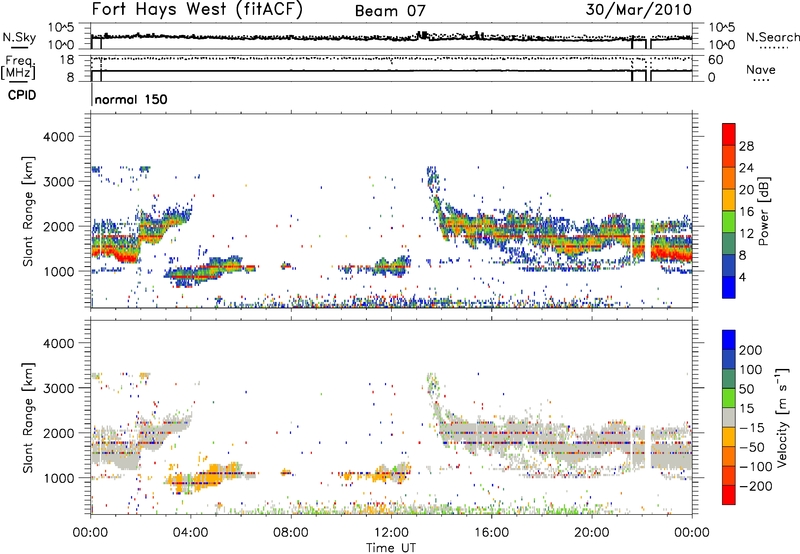Click the "Fort Hays West (fitACF)" plot title

[197, 10]
